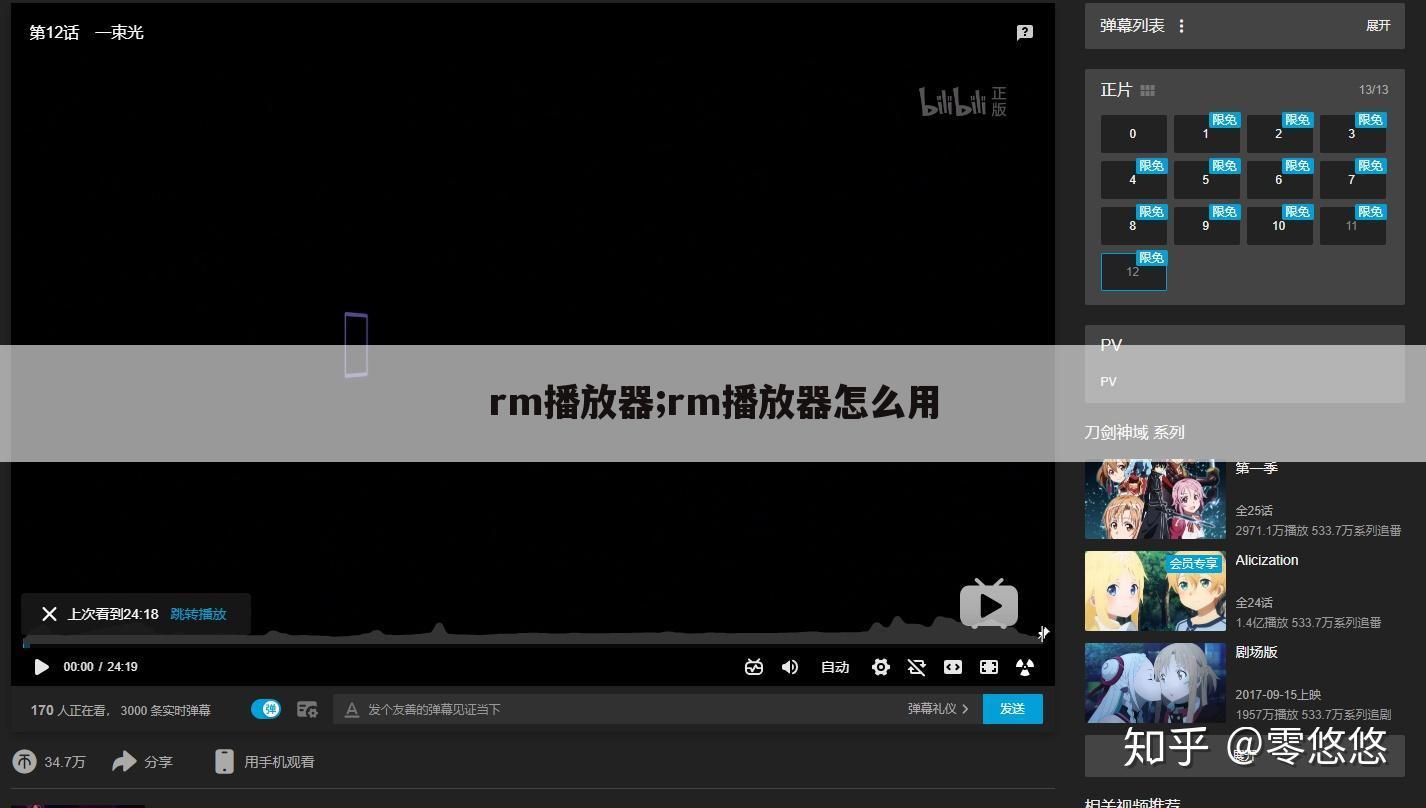This screenshot has height=808, width=1426.
Task: Toggle the danmaku switch on or off
Action: [266, 709]
